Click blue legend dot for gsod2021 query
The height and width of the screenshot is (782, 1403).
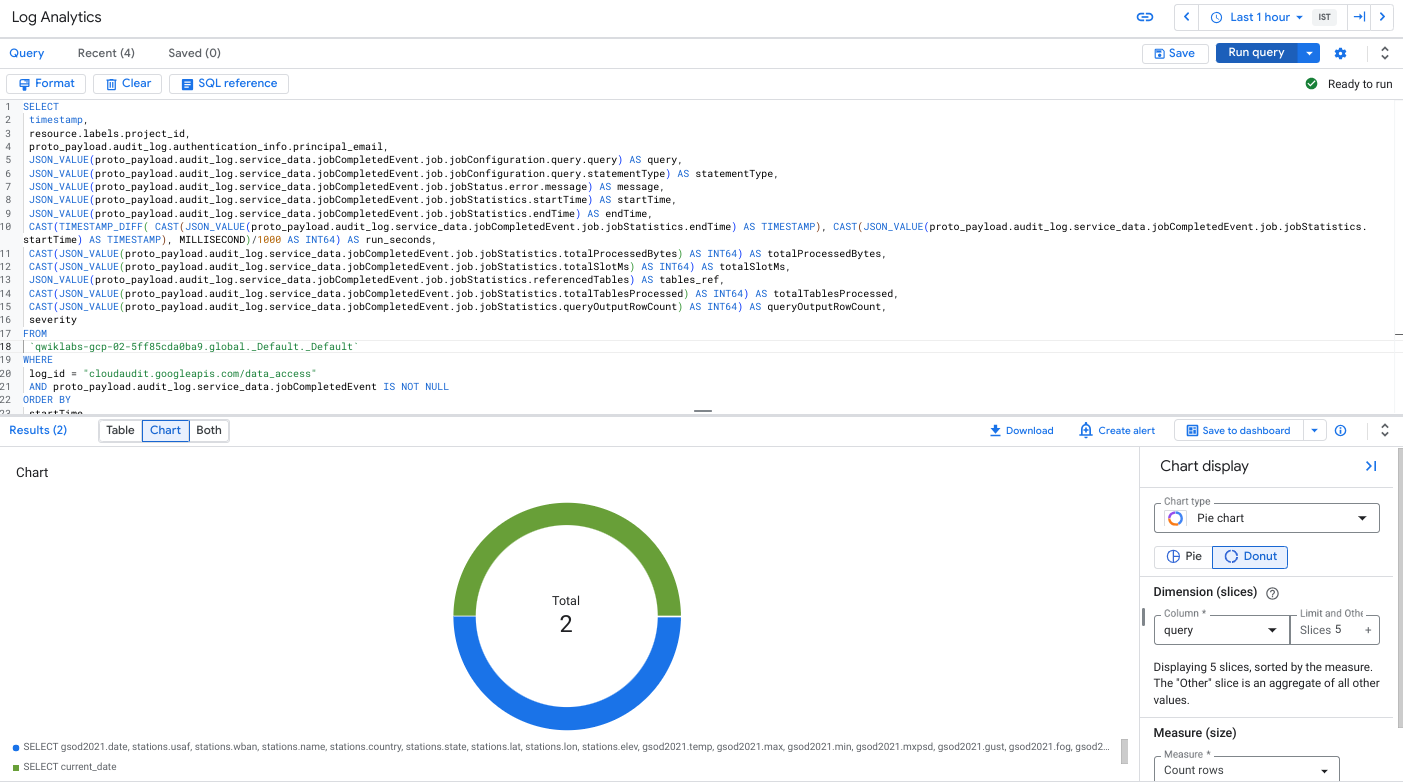(16, 747)
